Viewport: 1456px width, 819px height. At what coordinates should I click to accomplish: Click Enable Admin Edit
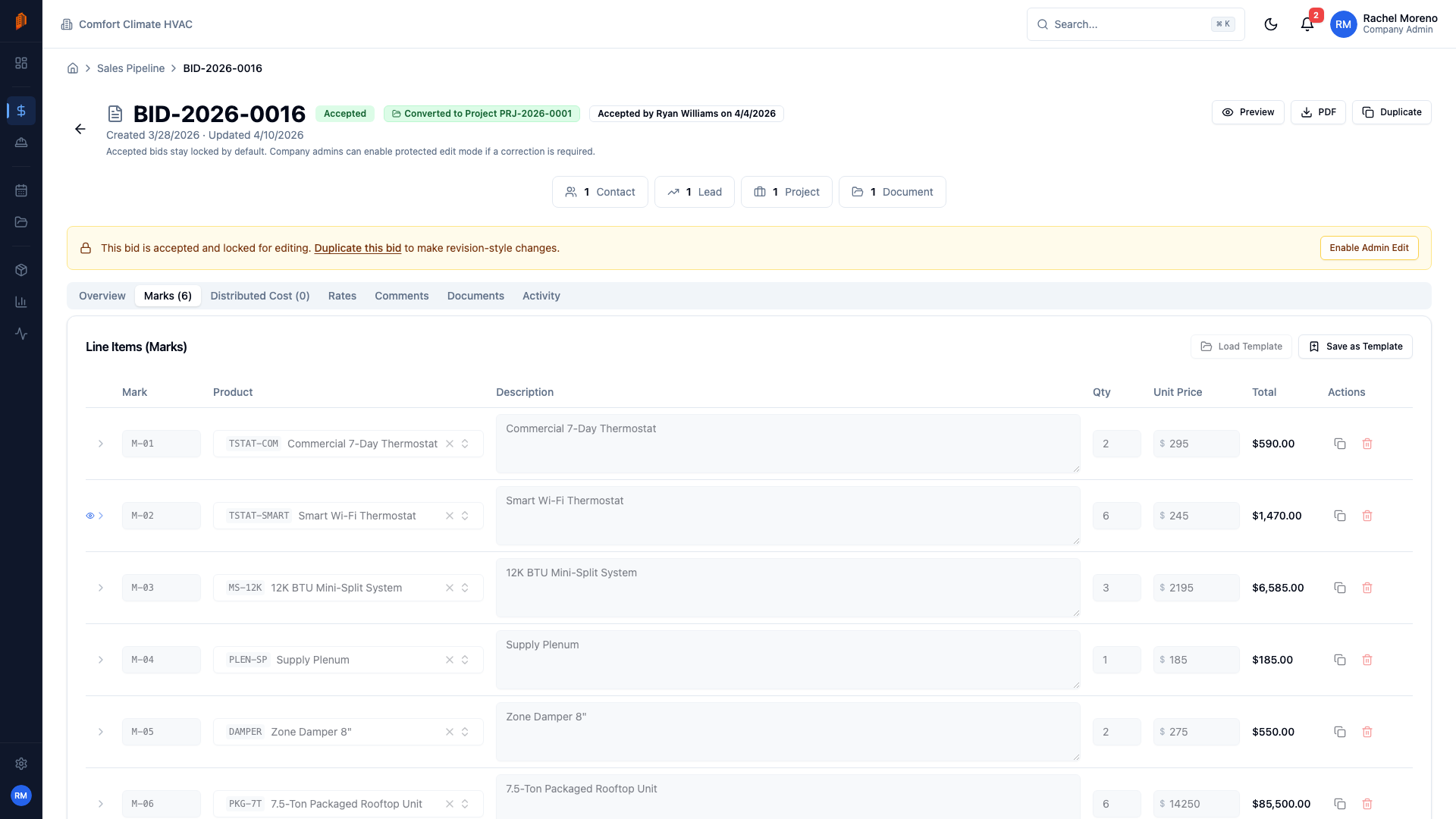(x=1369, y=248)
